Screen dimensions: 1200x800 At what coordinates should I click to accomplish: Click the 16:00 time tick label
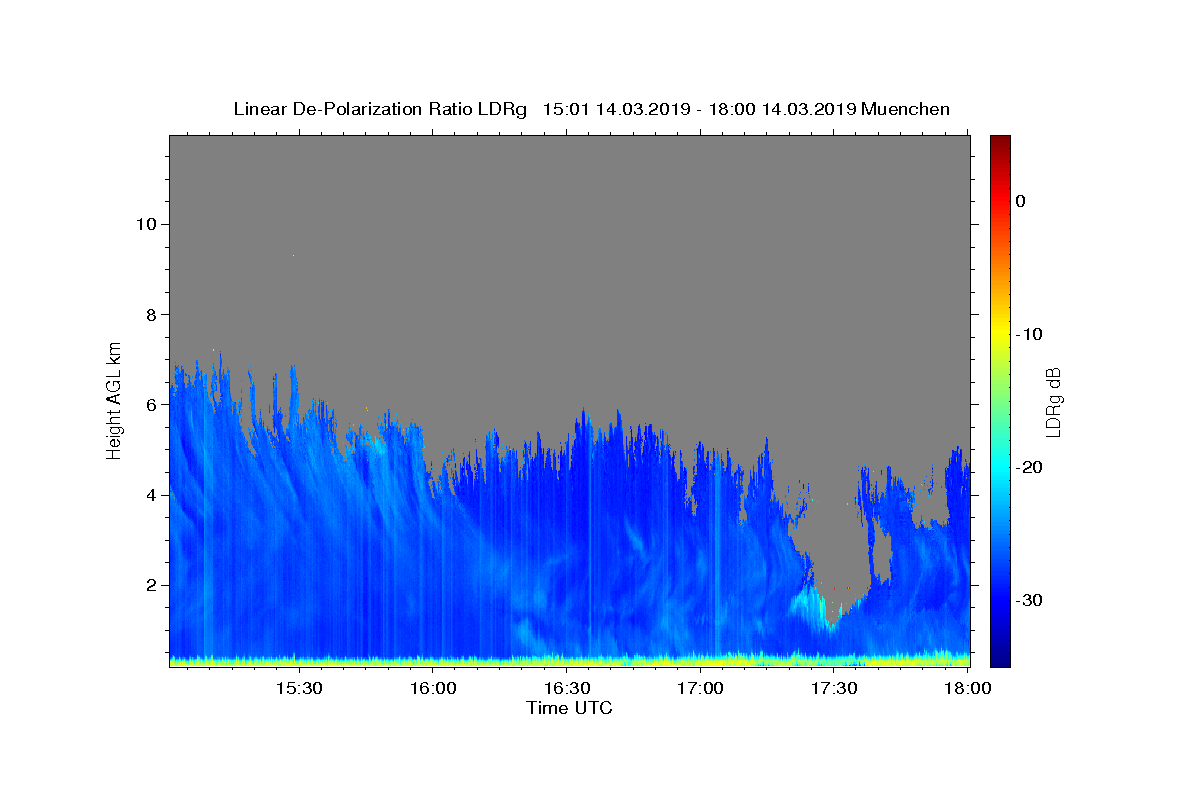(433, 689)
